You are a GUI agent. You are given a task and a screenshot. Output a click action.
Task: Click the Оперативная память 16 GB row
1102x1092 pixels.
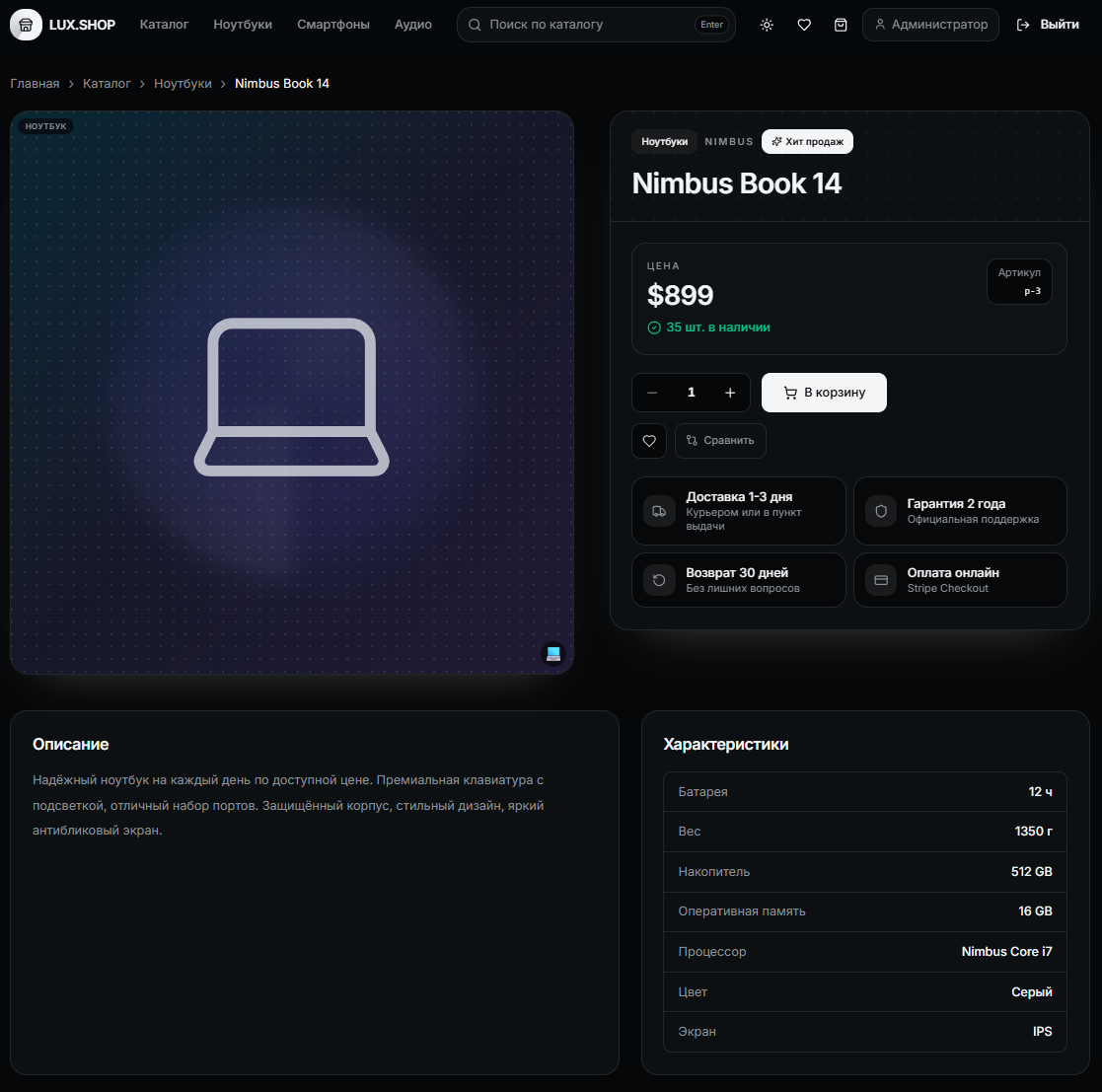coord(865,911)
